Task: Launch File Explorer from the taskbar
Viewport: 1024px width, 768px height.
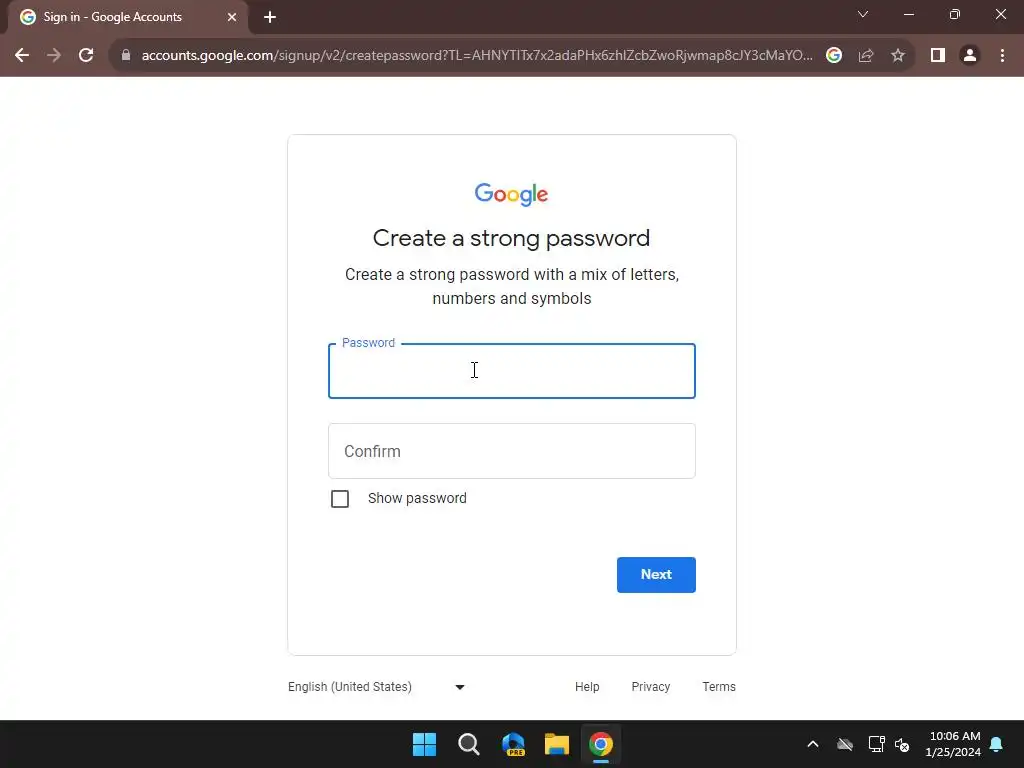Action: click(x=557, y=744)
